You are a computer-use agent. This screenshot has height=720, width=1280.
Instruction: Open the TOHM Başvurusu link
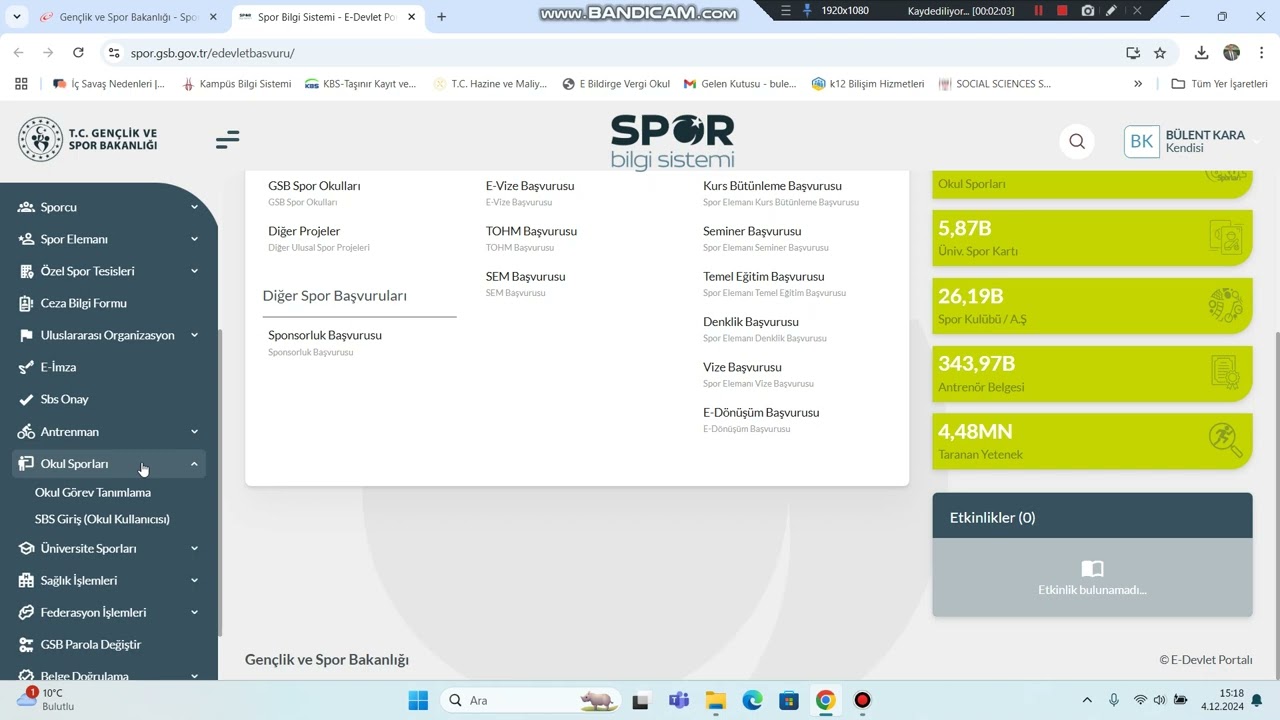531,231
